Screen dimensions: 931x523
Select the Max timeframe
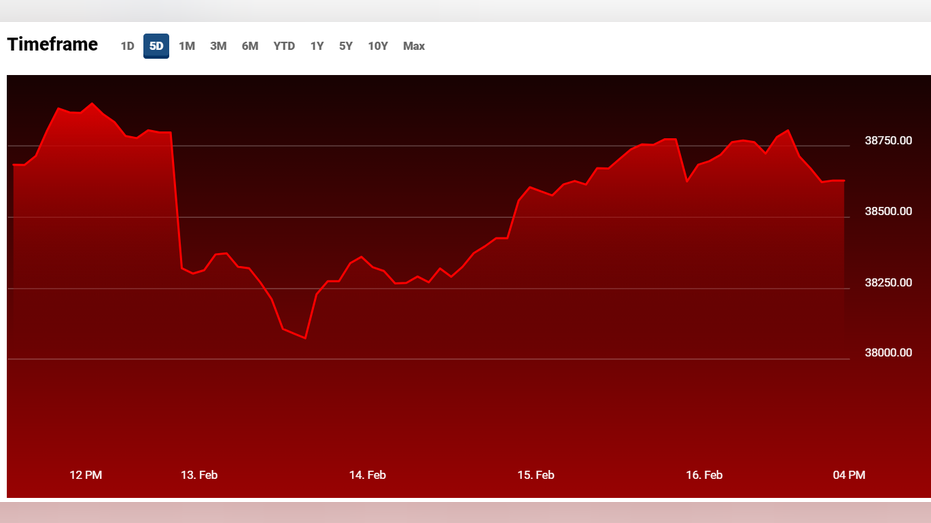click(x=414, y=46)
